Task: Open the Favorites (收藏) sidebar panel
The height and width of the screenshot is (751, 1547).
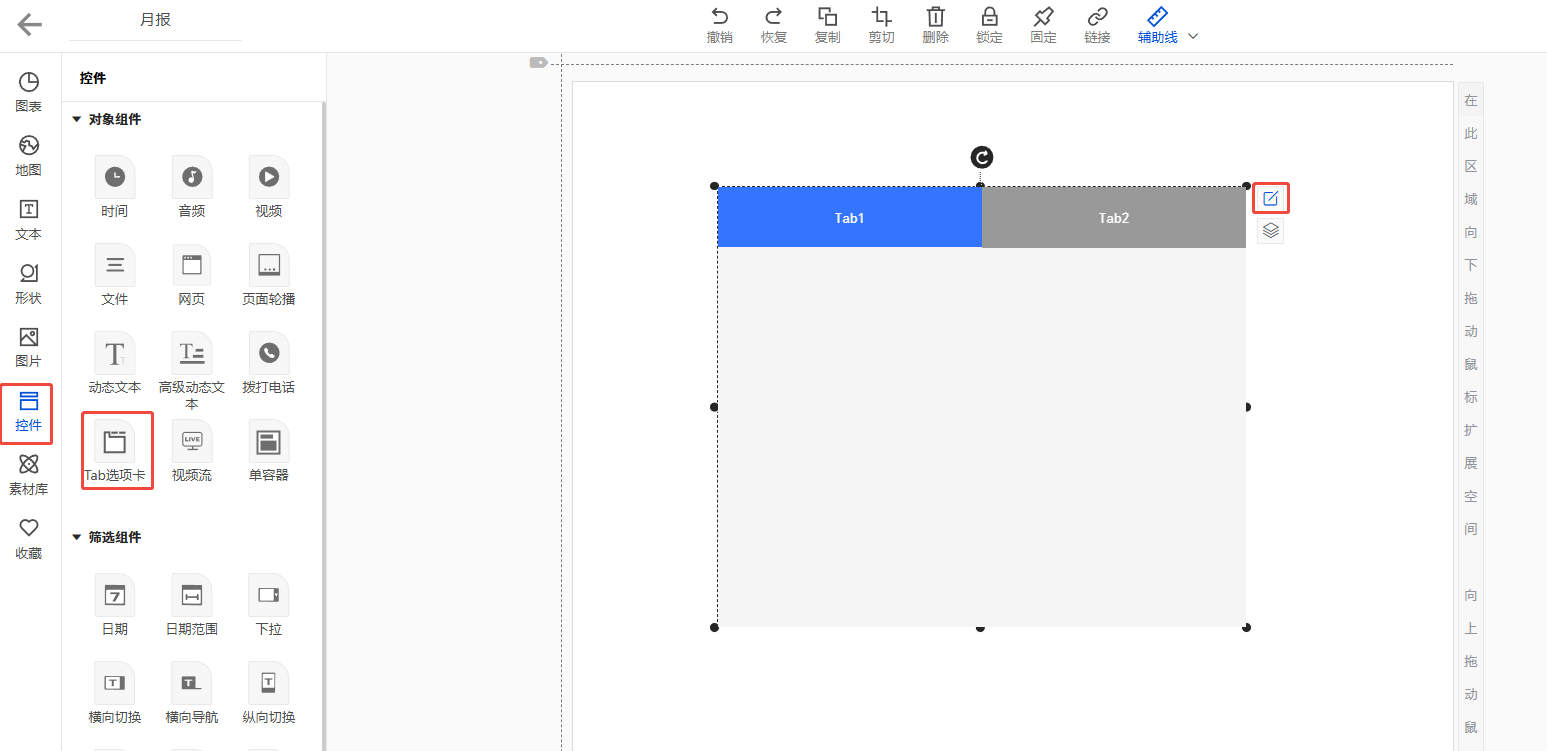Action: [x=29, y=538]
